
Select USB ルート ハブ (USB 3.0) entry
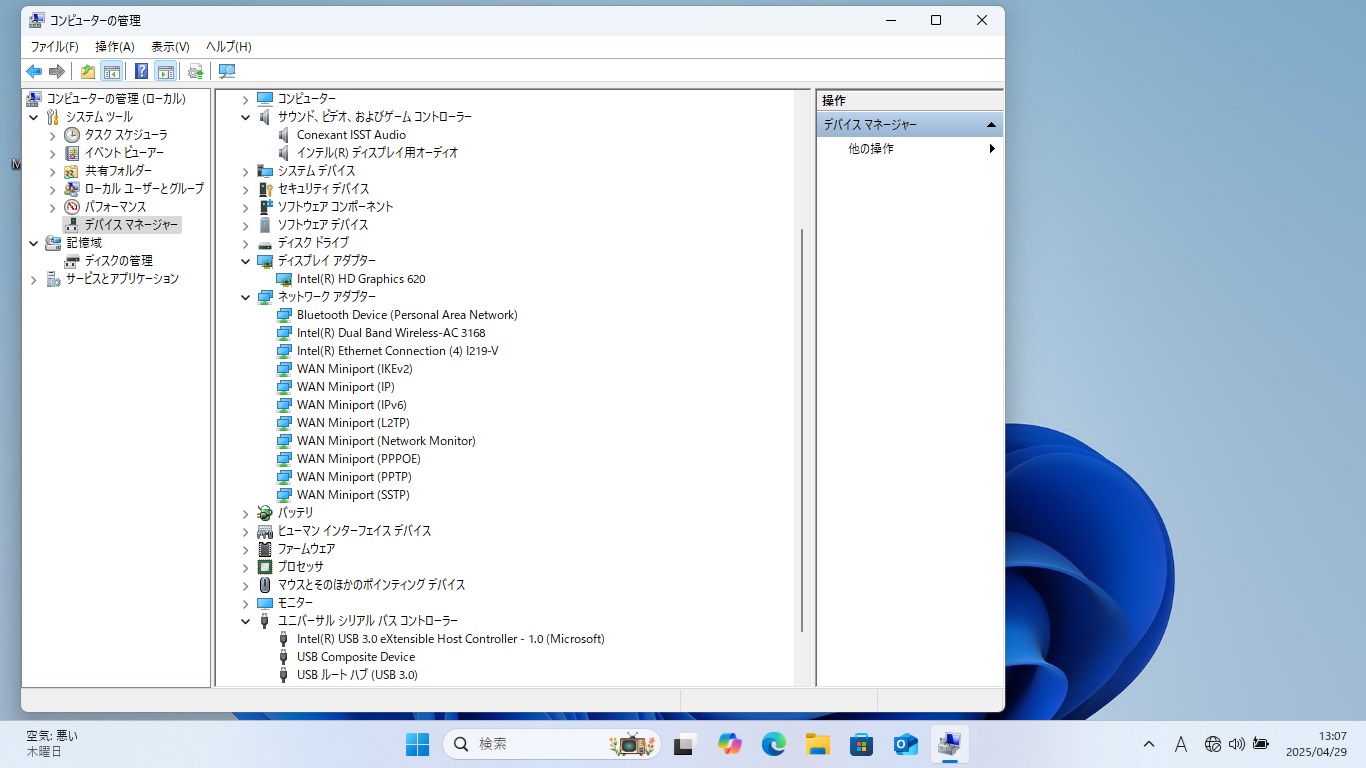pyautogui.click(x=358, y=675)
